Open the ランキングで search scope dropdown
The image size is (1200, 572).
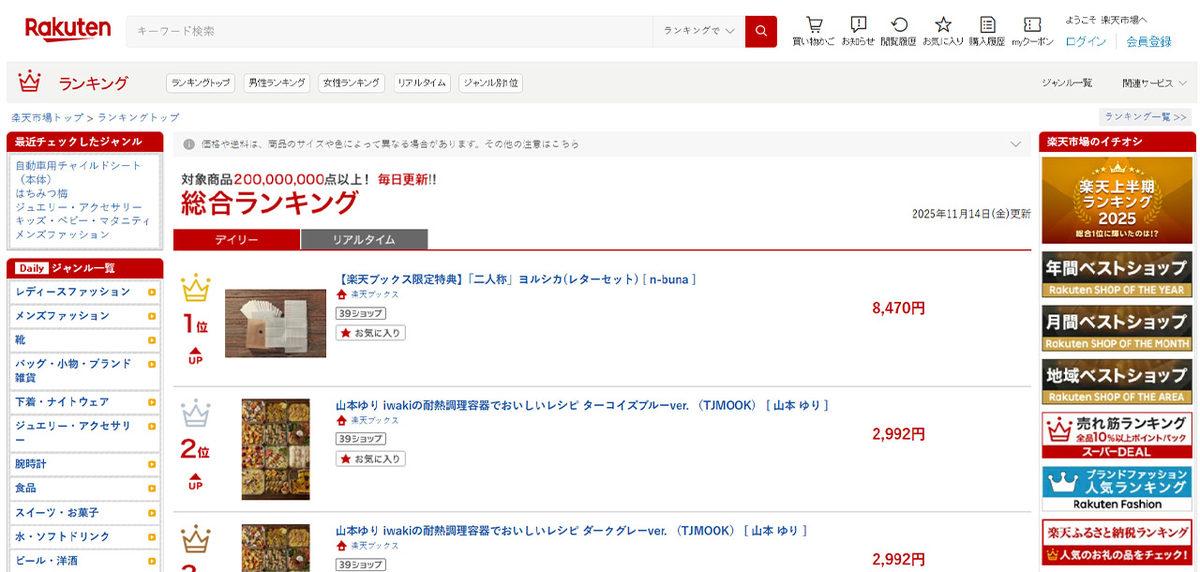point(698,31)
